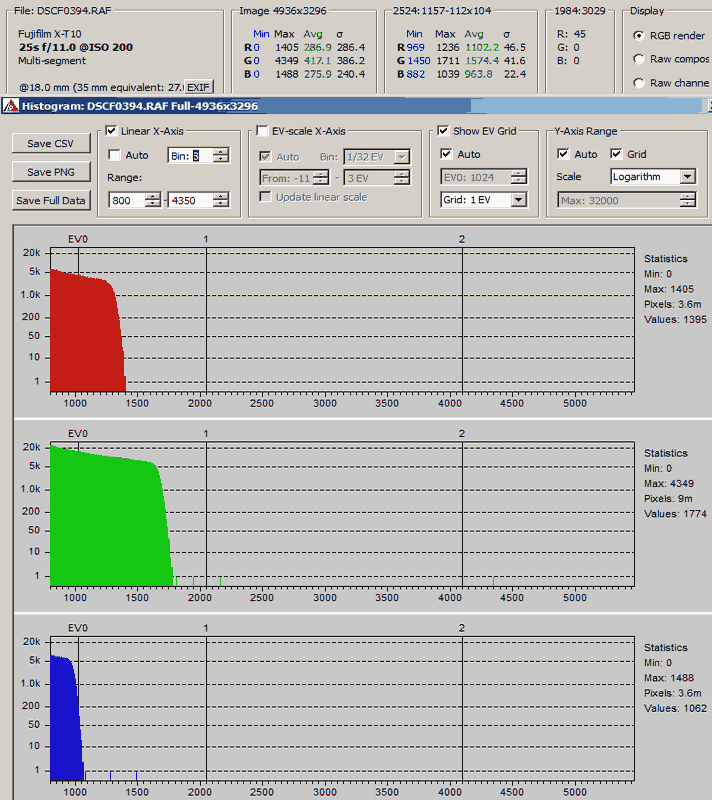
Task: Uncheck Auto in Y-Axis Range
Action: (x=564, y=154)
